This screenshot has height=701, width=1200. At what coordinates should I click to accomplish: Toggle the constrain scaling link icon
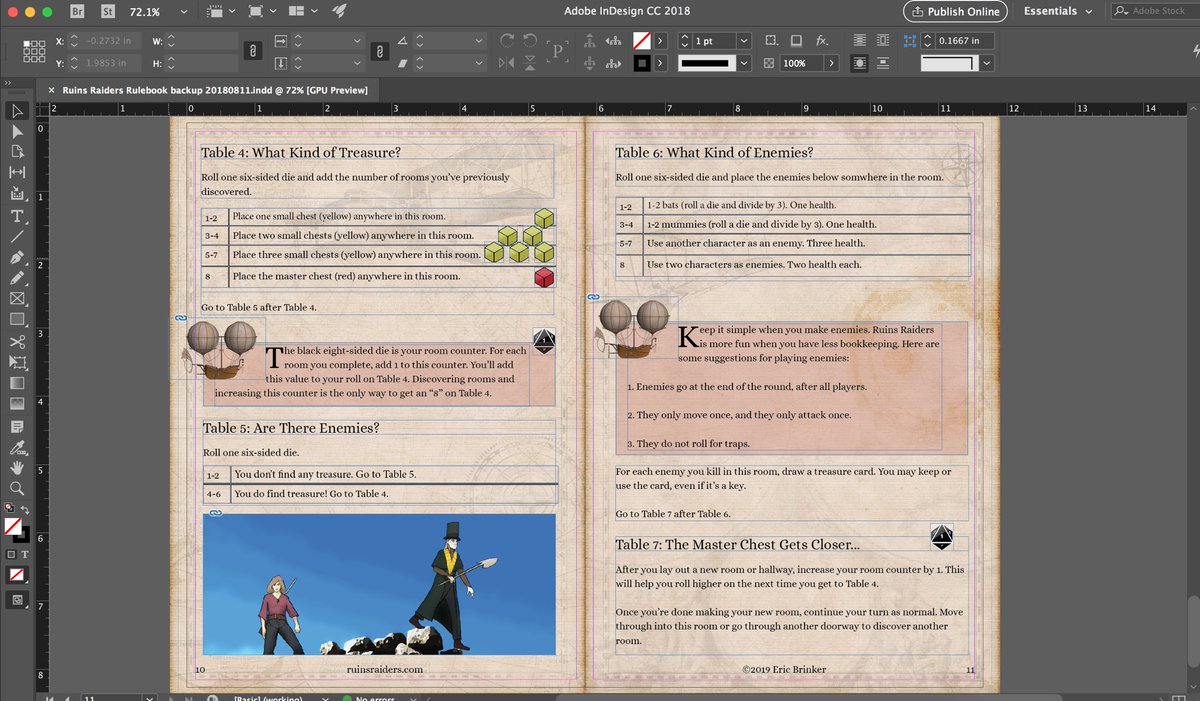379,51
